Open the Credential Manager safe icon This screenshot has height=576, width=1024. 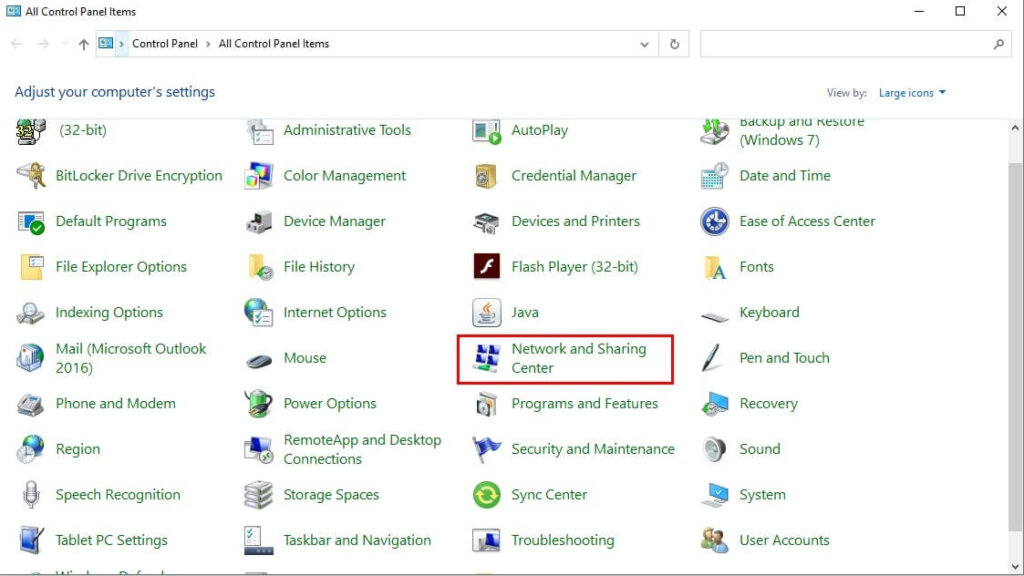point(486,176)
